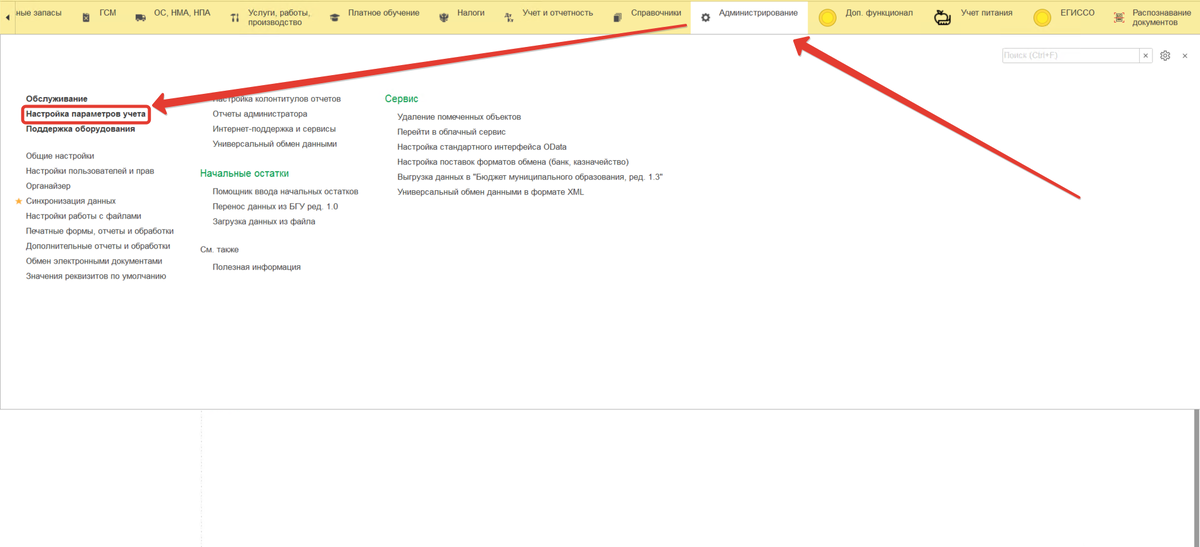This screenshot has height=547, width=1200.
Task: Open Перенос данных из БГУ ред. 1.0
Action: point(275,206)
